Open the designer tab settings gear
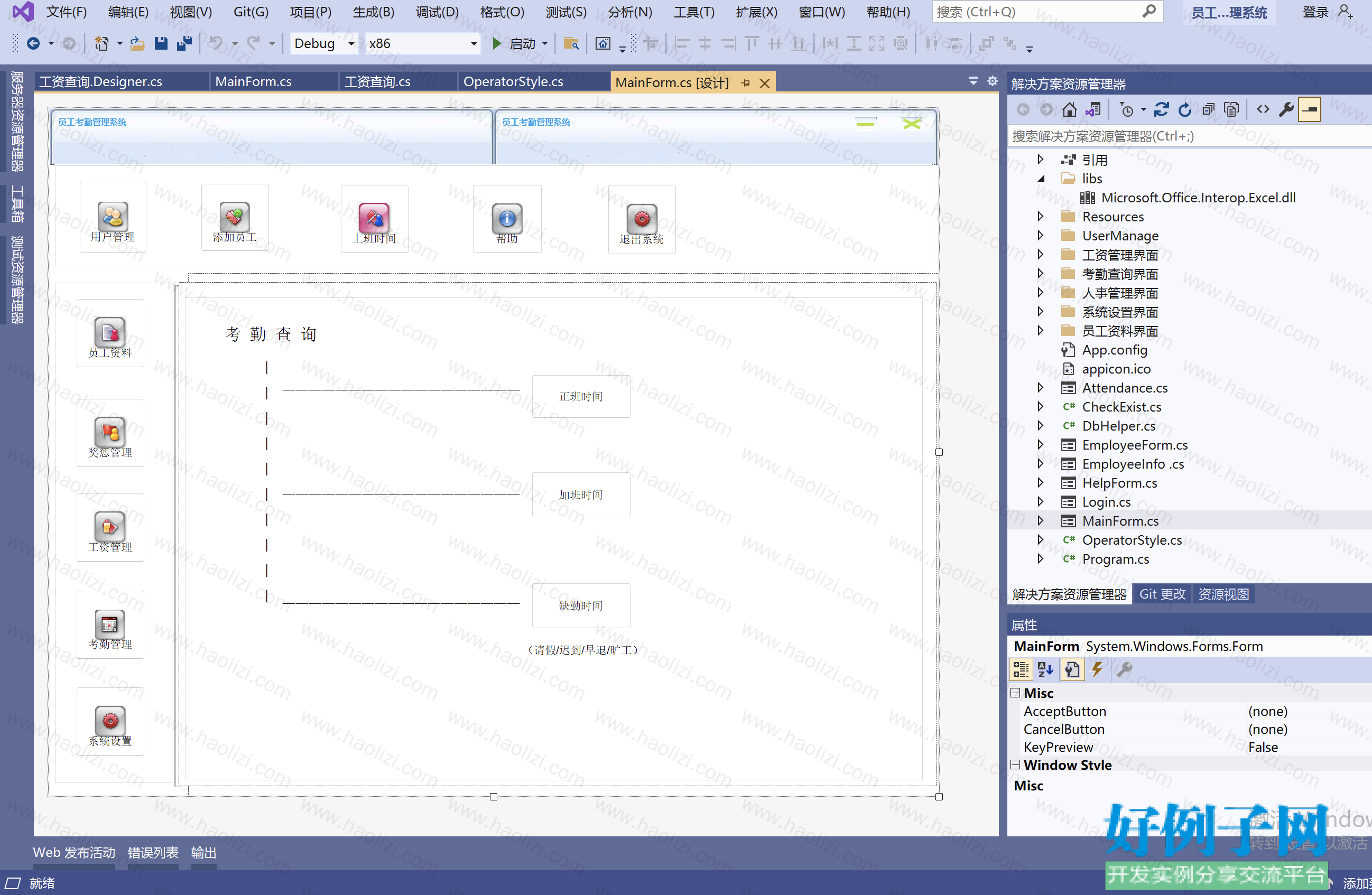1372x895 pixels. click(992, 81)
